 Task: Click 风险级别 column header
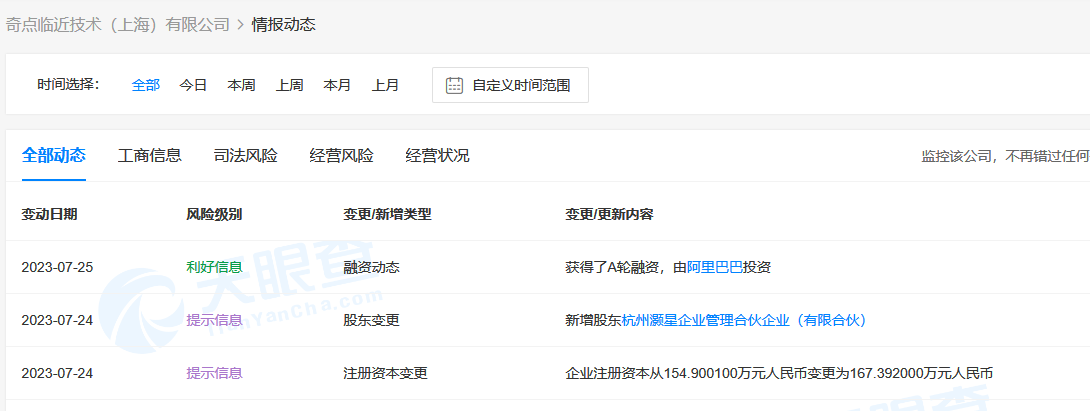pyautogui.click(x=214, y=214)
